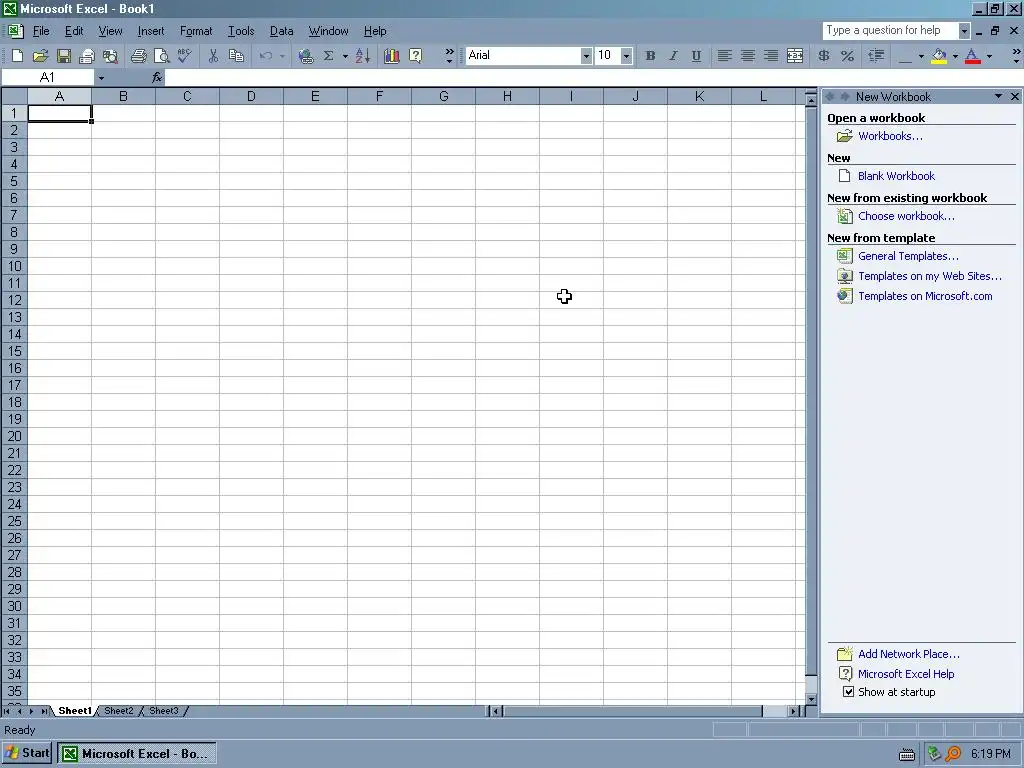This screenshot has width=1024, height=768.
Task: Apply Currency style format
Action: pos(824,56)
